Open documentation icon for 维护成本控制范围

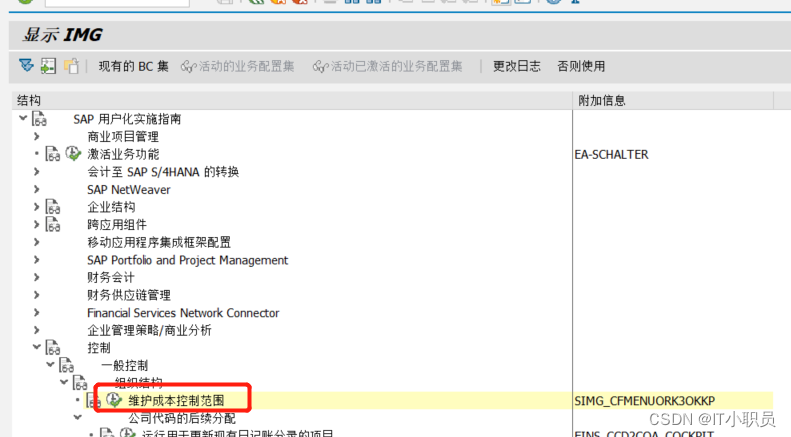click(94, 401)
